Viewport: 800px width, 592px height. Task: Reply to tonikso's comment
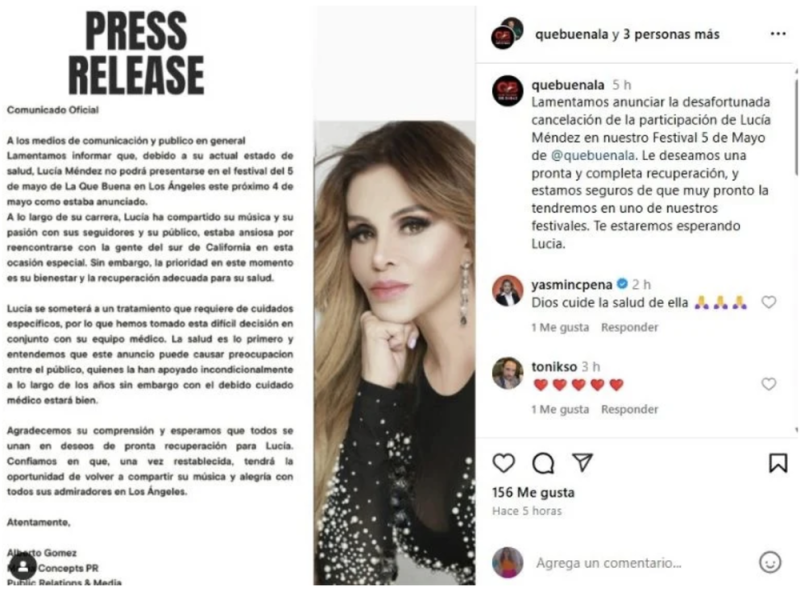(629, 409)
